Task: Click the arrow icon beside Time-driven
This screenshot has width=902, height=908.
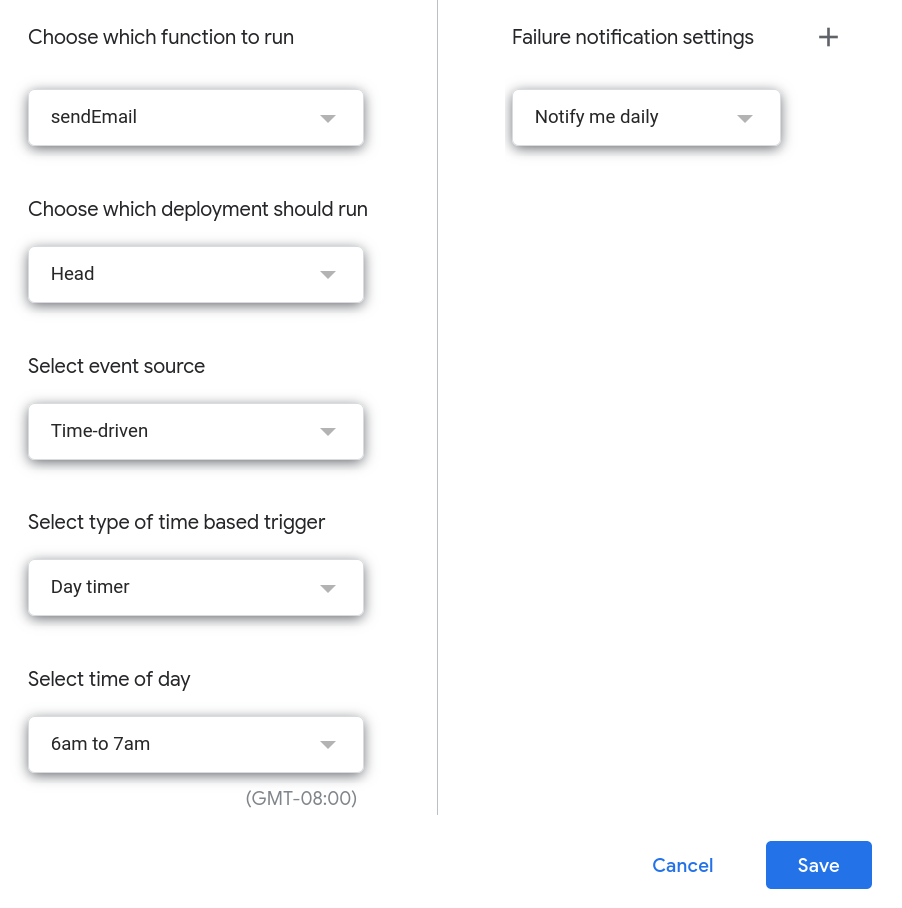Action: click(328, 431)
